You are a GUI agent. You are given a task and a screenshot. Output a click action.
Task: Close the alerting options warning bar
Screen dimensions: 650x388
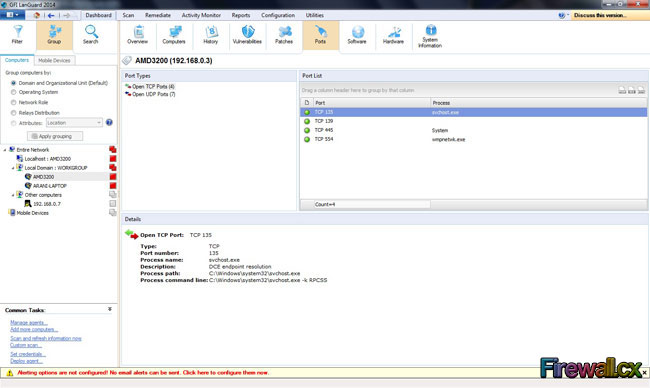click(x=644, y=373)
